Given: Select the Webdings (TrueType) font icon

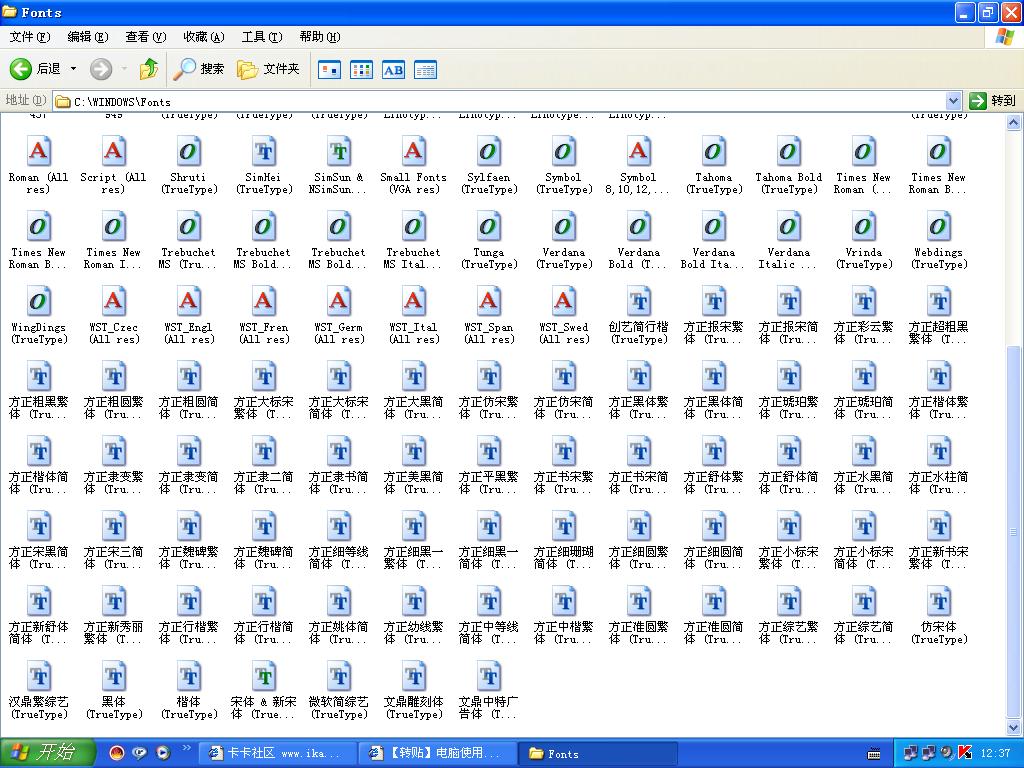Looking at the screenshot, I should [x=939, y=227].
